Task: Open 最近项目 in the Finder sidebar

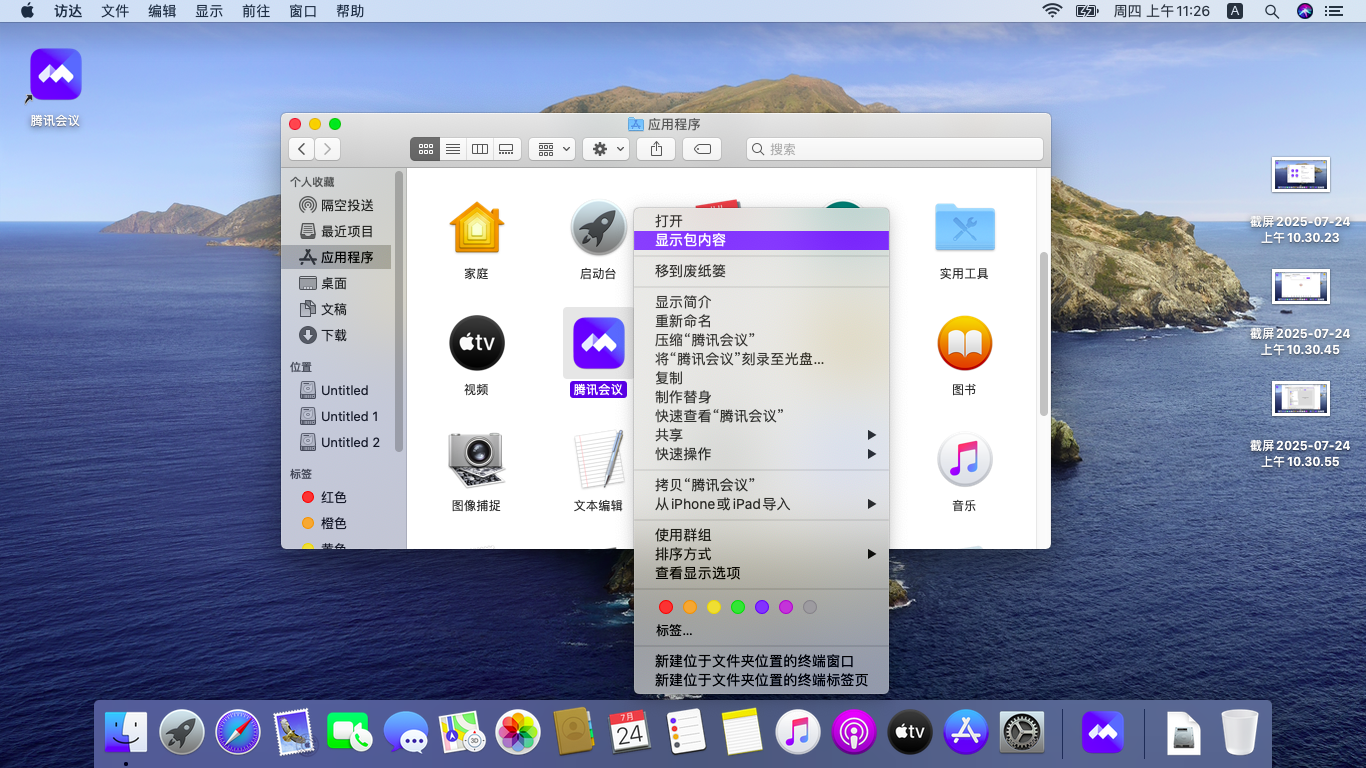Action: pos(338,231)
